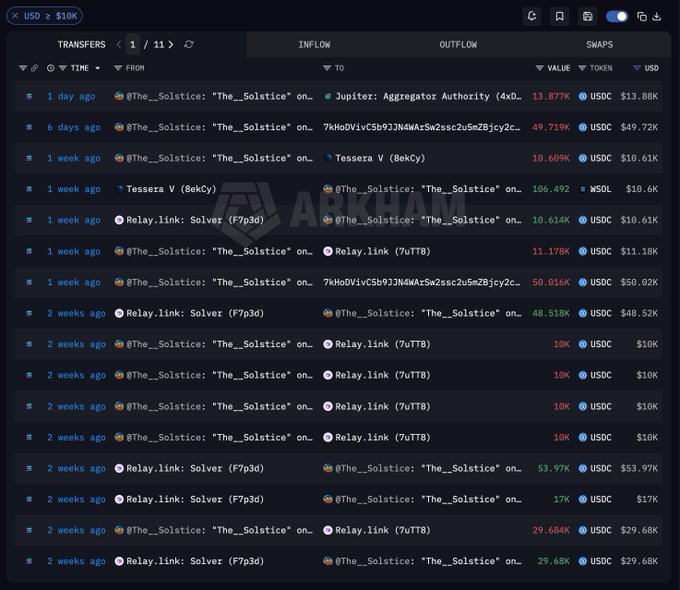680x590 pixels.
Task: Click the 17K value cell
Action: (x=561, y=499)
